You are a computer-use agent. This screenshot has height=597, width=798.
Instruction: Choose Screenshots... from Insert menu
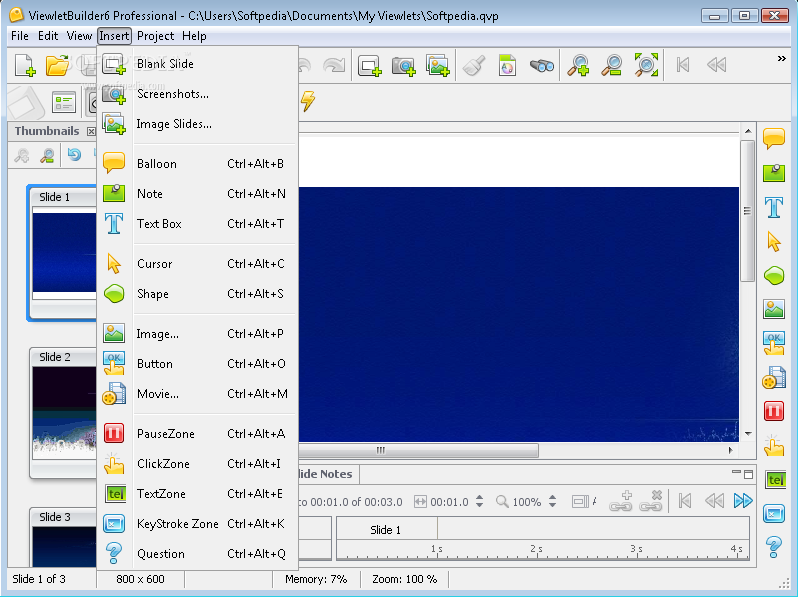pos(197,94)
